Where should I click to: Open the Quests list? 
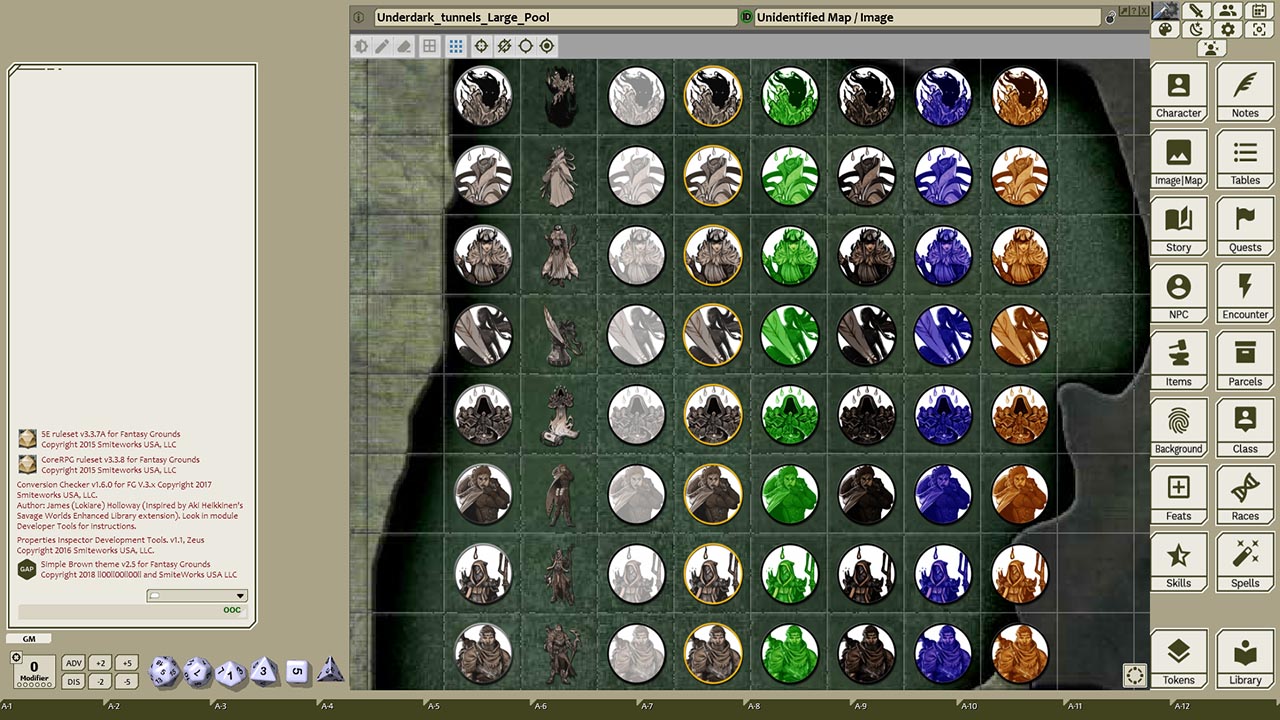[1245, 227]
